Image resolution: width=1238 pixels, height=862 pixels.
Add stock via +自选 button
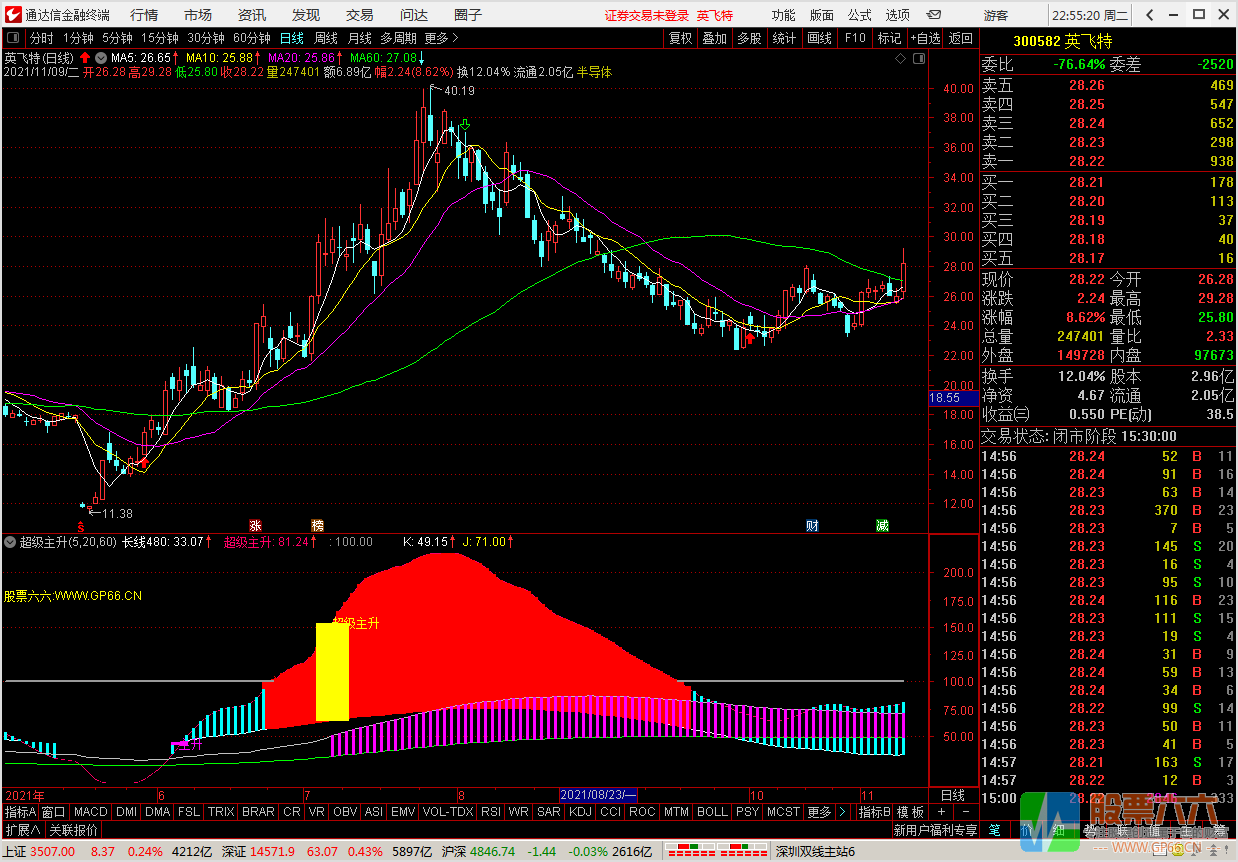(x=925, y=38)
